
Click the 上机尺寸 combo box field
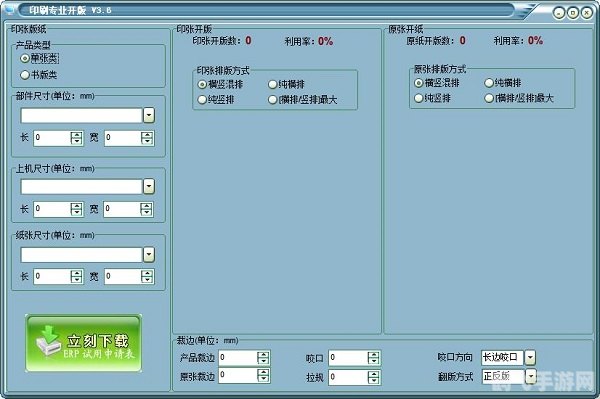coord(82,187)
